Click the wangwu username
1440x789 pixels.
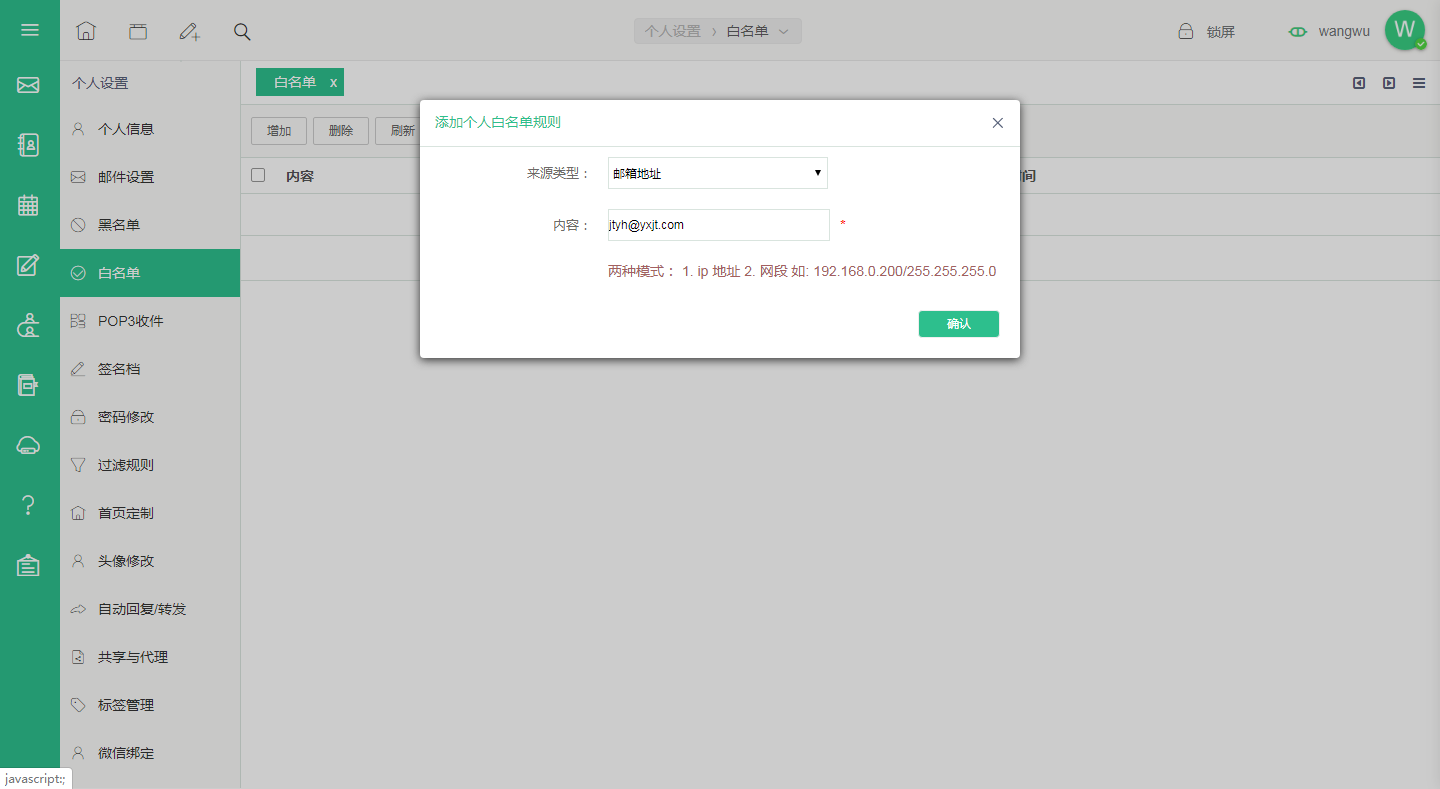pos(1344,31)
